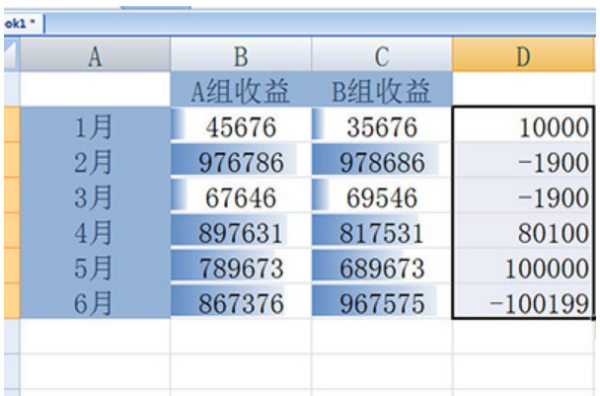Image resolution: width=600 pixels, height=396 pixels.
Task: Select cell containing 67646
Action: tap(241, 195)
